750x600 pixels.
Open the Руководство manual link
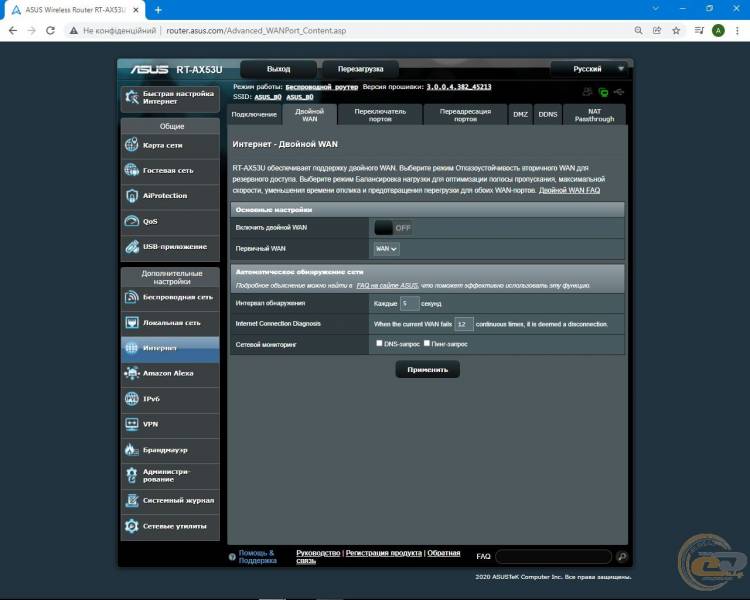pyautogui.click(x=318, y=553)
